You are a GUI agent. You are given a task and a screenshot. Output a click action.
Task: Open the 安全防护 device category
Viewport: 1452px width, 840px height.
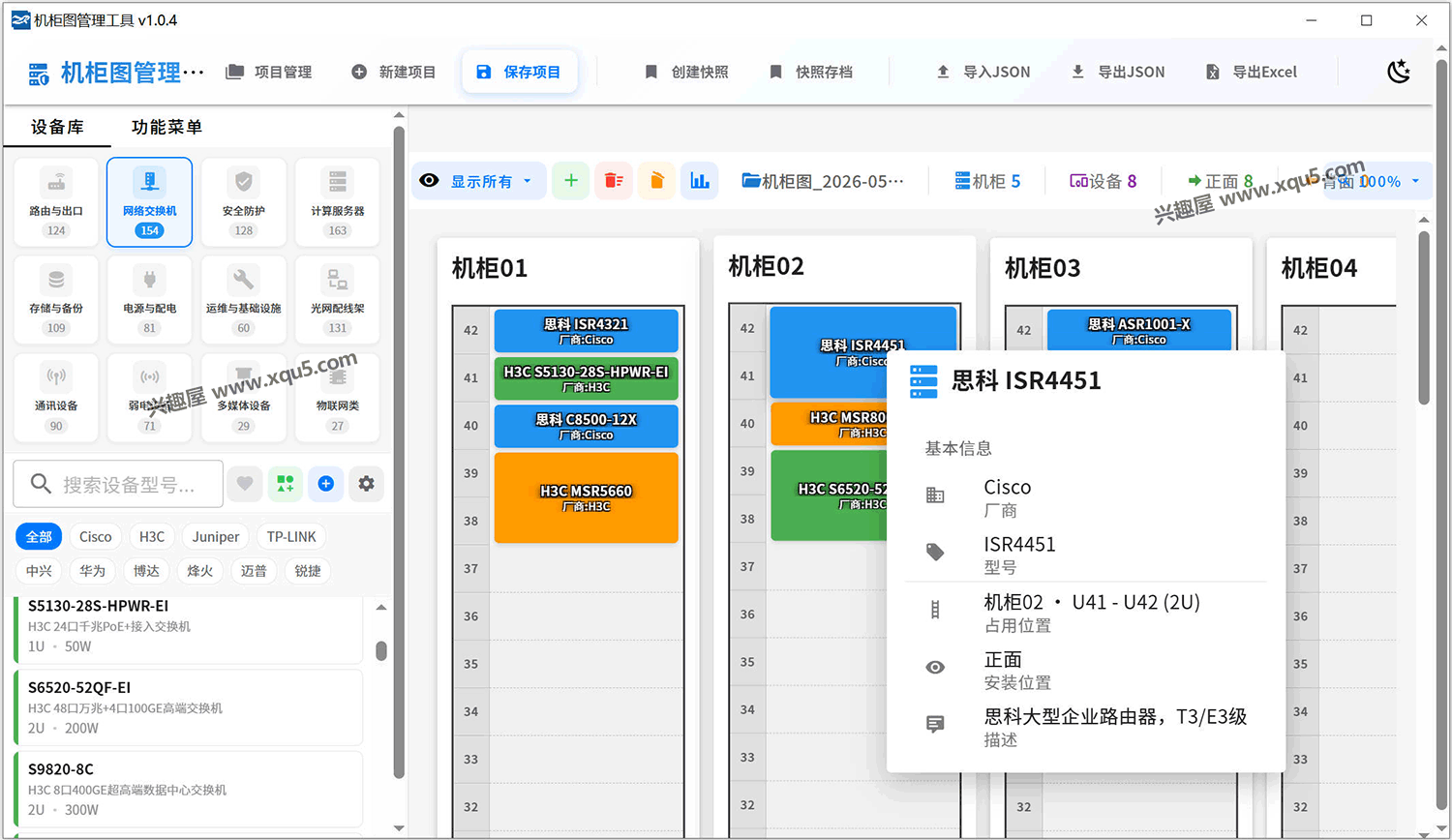tap(243, 201)
